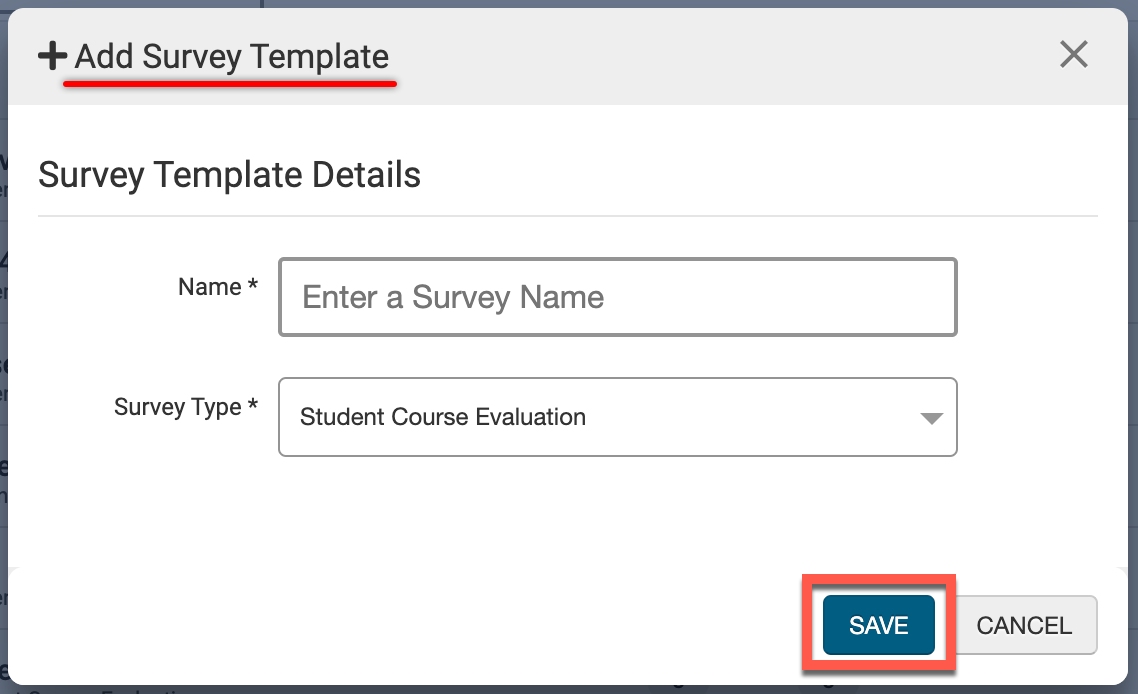Click the Name field label
This screenshot has height=694, width=1138.
(x=209, y=287)
